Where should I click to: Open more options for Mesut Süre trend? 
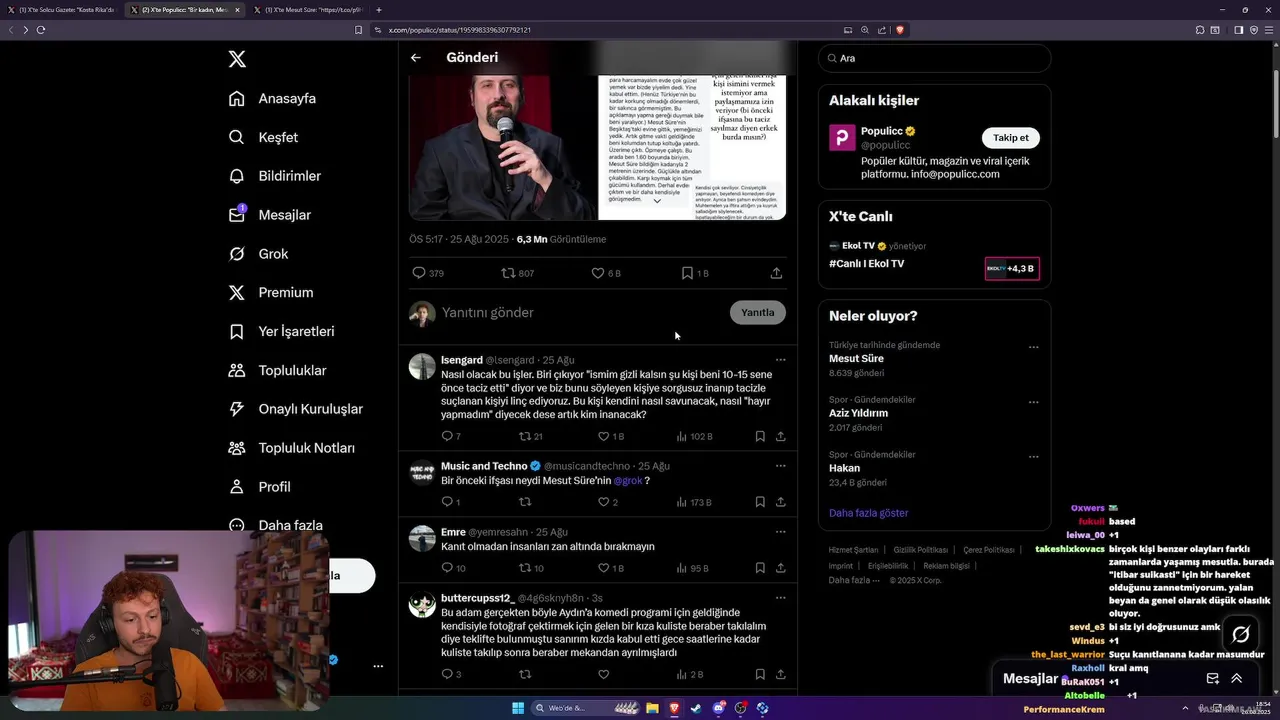(1034, 348)
